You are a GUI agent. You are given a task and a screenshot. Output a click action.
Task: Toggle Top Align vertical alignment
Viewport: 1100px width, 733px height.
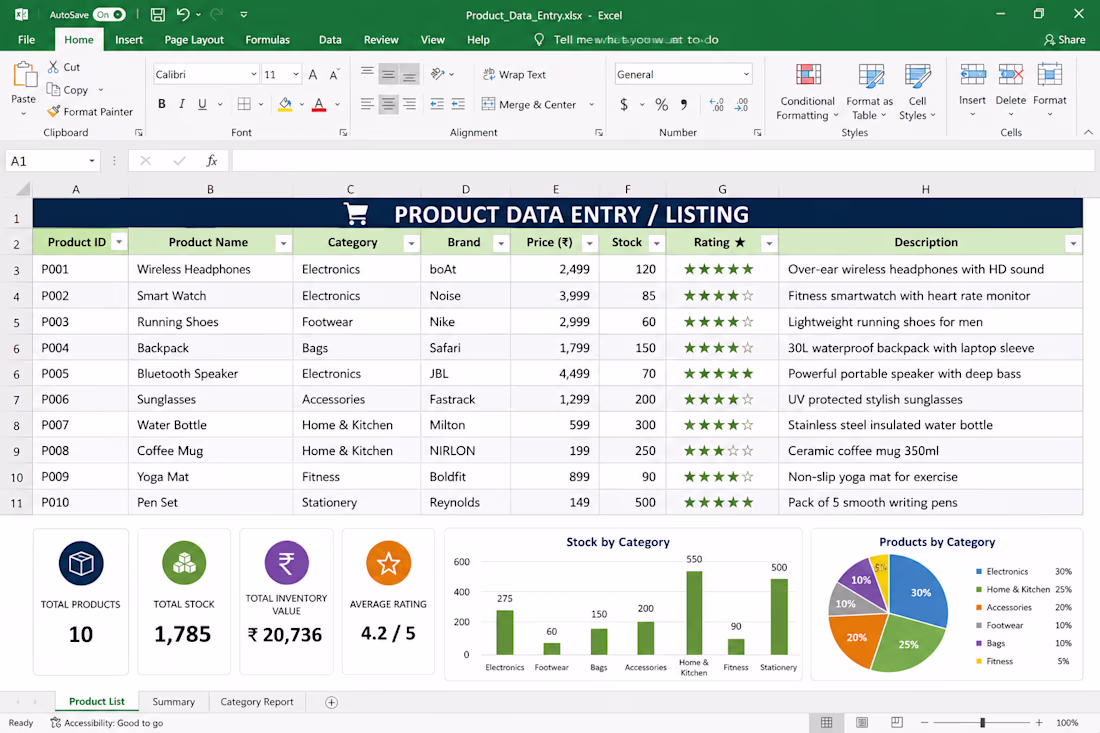click(367, 73)
